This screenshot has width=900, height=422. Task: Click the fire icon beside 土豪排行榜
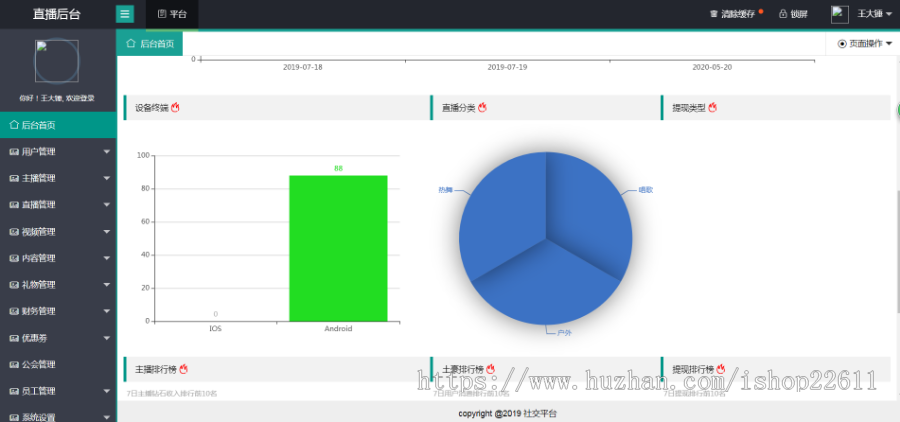[x=491, y=369]
